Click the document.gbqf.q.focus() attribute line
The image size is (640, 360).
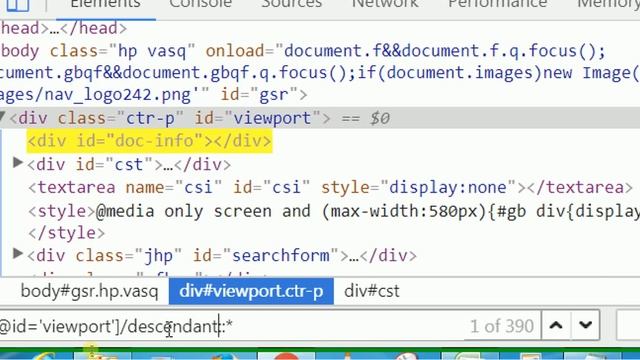(320, 73)
